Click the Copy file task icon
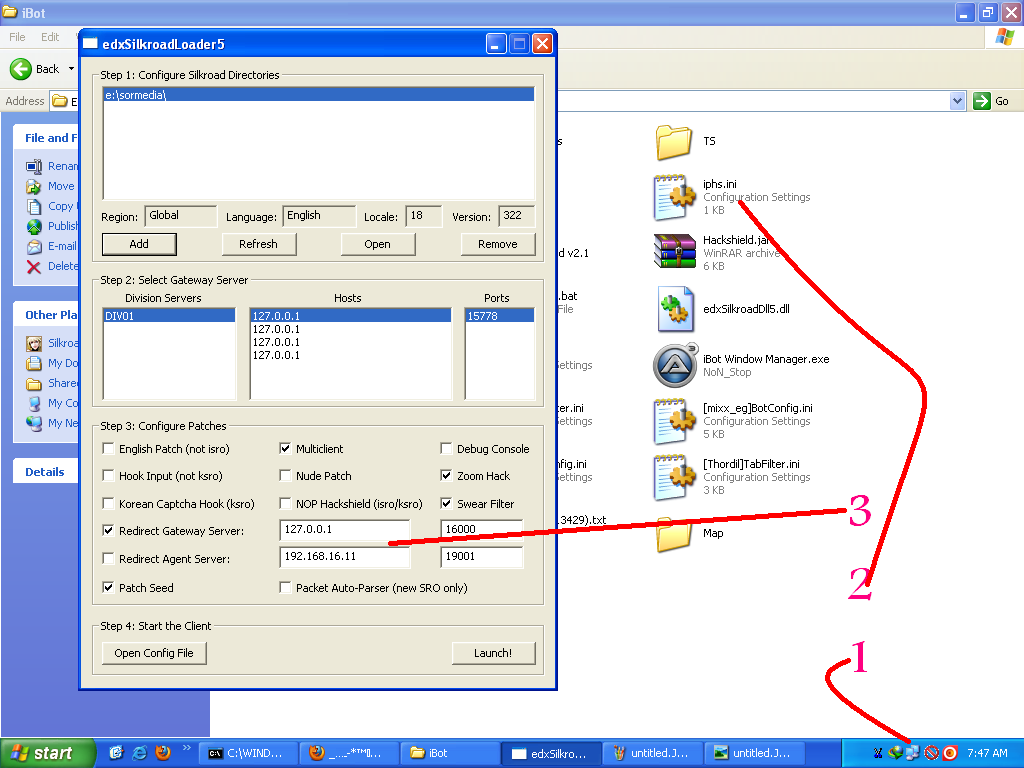The width and height of the screenshot is (1024, 768). click(34, 206)
